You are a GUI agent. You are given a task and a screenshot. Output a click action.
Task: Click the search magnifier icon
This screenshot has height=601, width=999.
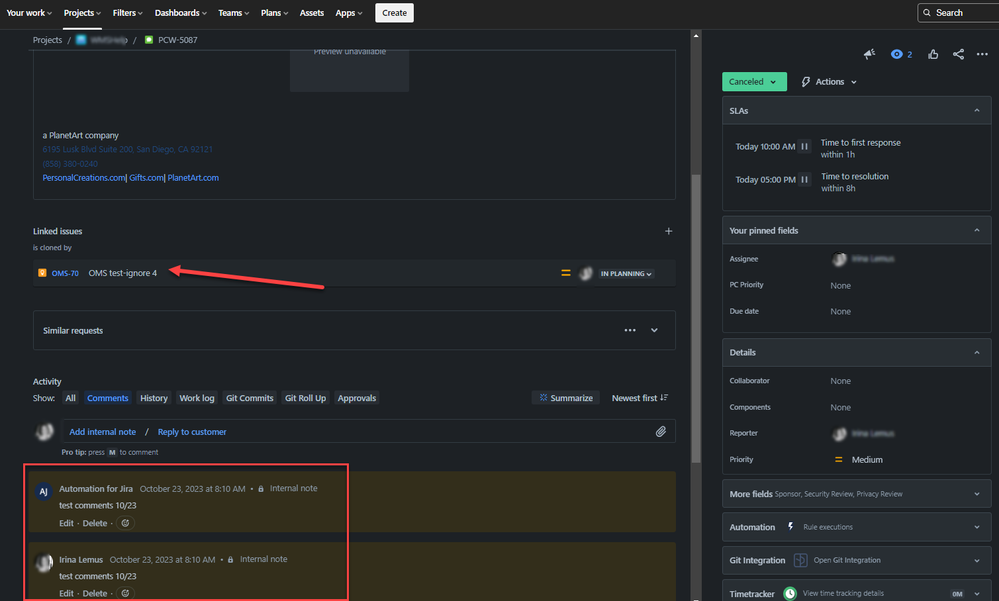[927, 13]
